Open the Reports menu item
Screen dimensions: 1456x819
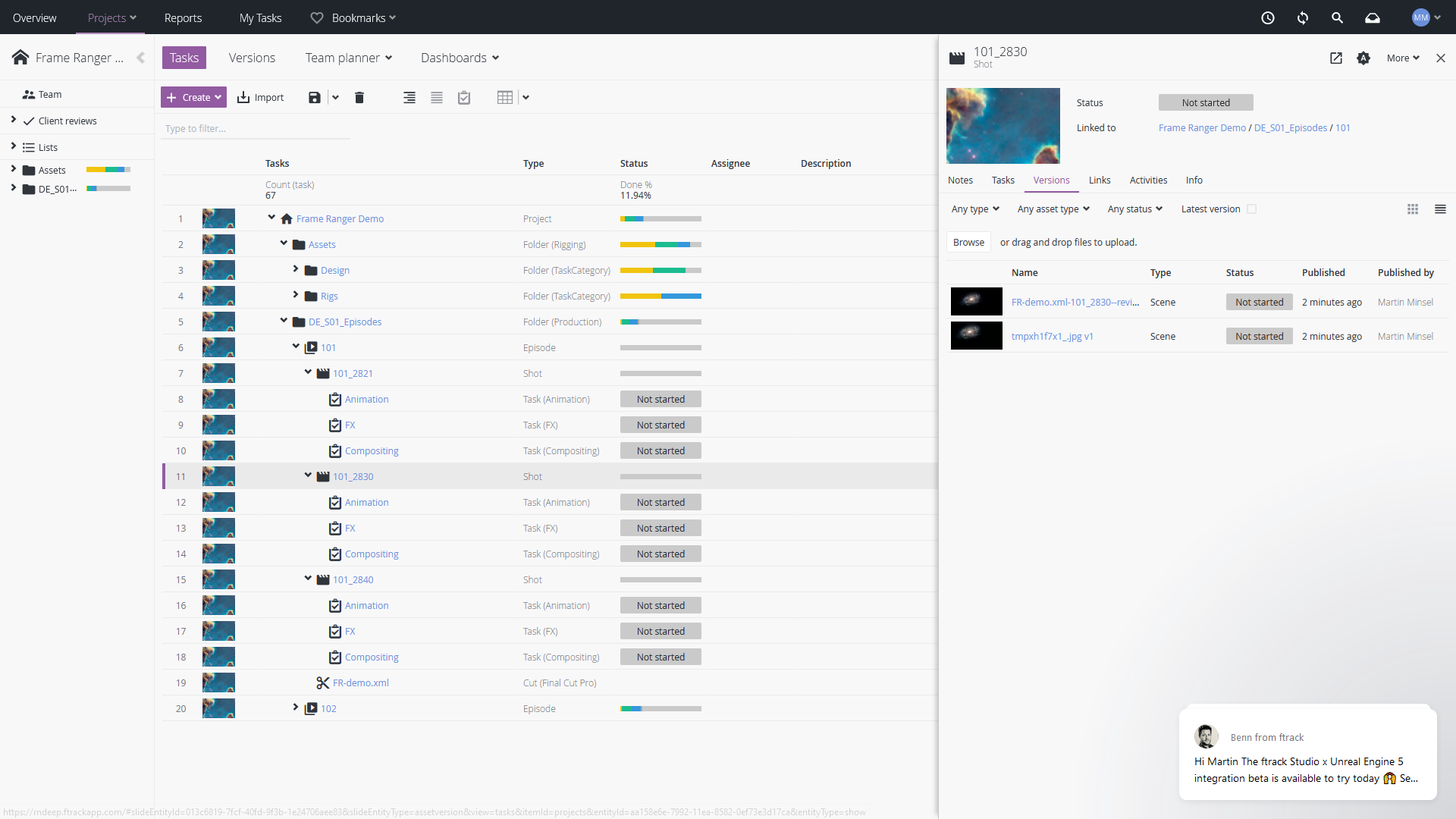183,17
